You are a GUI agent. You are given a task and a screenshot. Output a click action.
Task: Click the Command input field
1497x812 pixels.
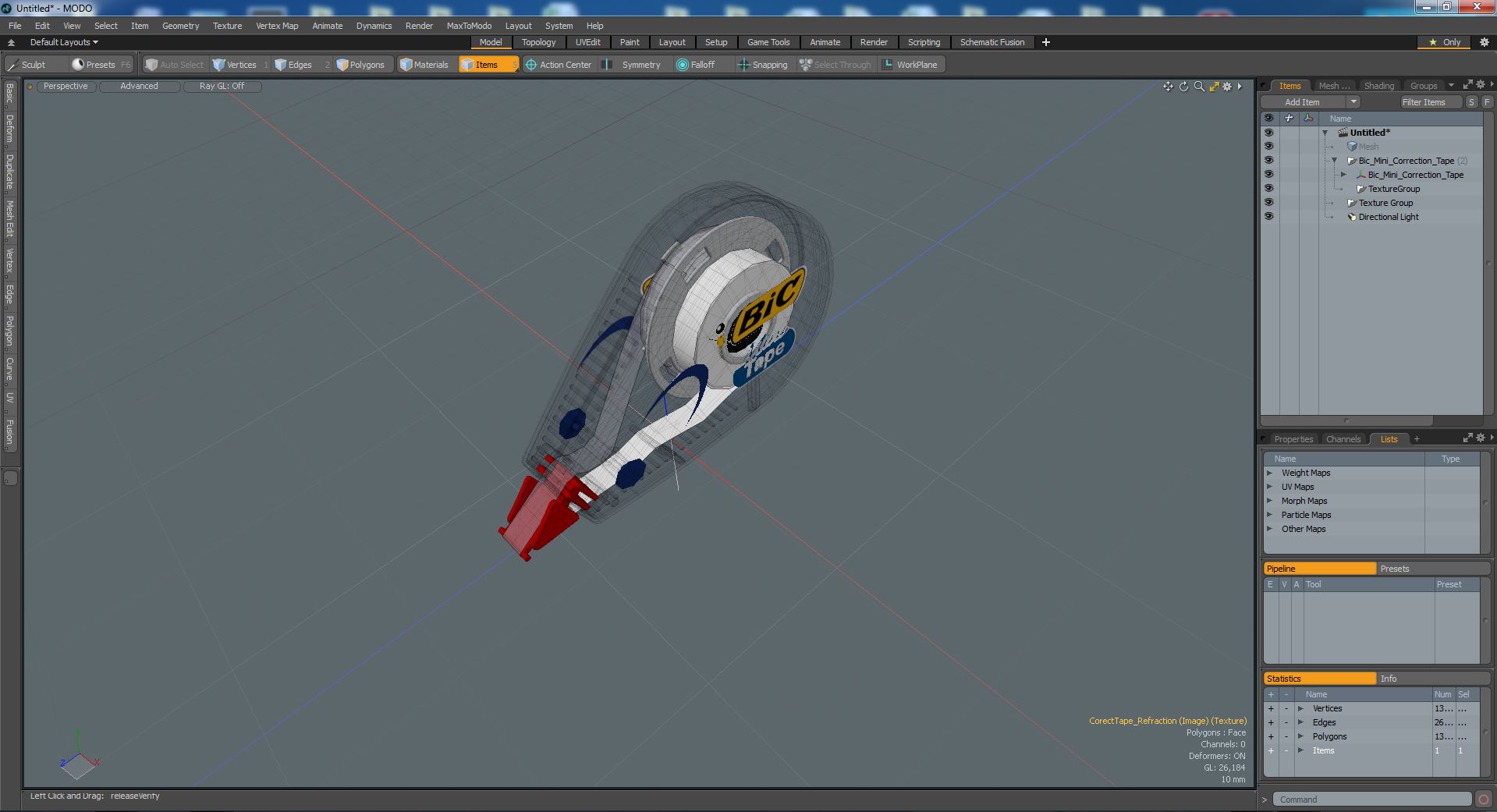[1372, 800]
